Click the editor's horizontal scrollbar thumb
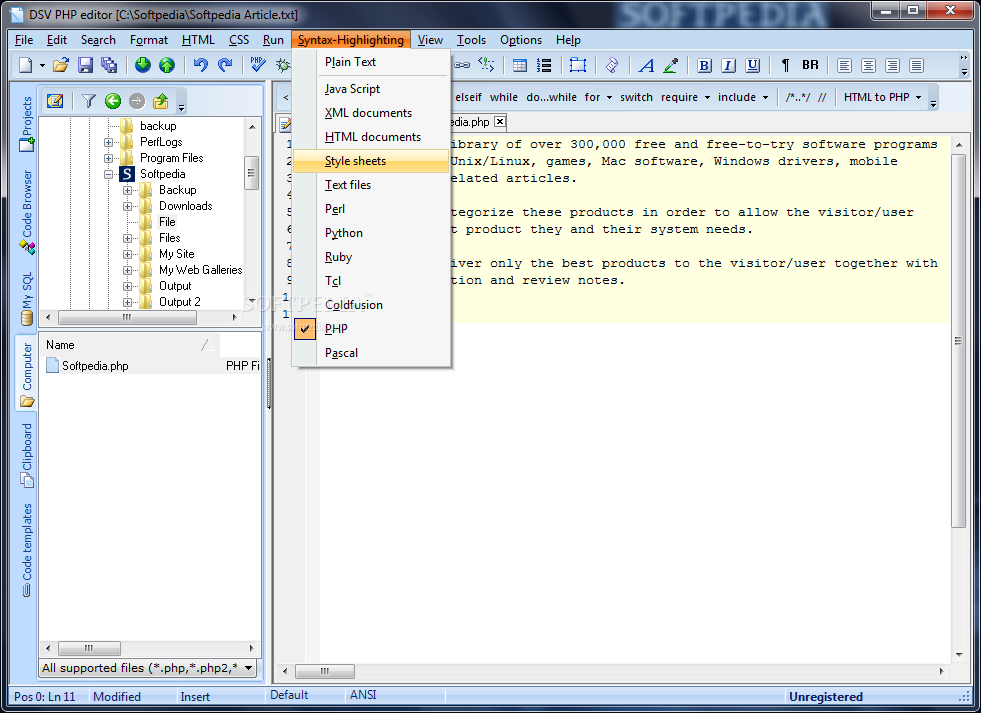This screenshot has width=981, height=713. click(325, 671)
